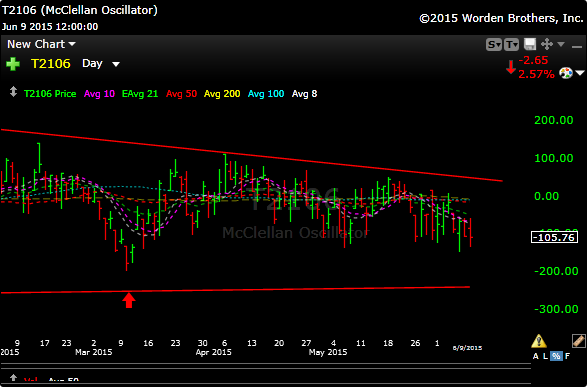Click the paint palette chart colors icon
The image size is (587, 387).
566,73
